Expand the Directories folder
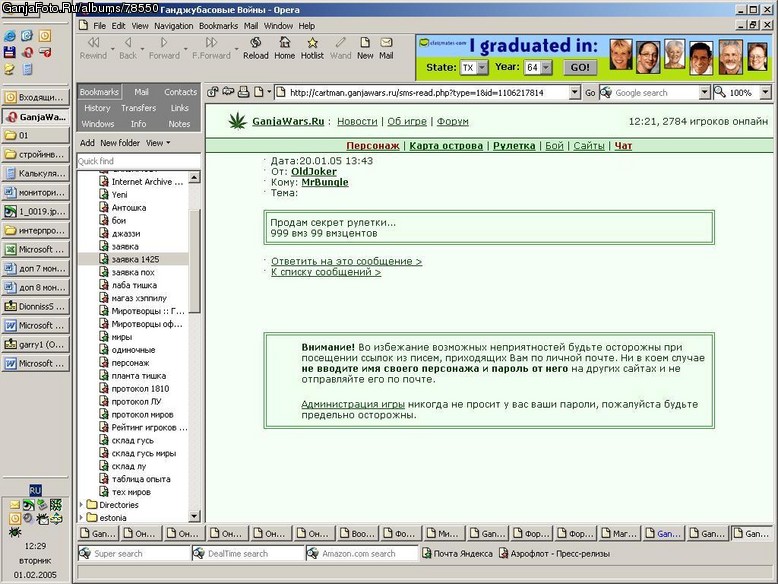The image size is (778, 584). coord(81,505)
